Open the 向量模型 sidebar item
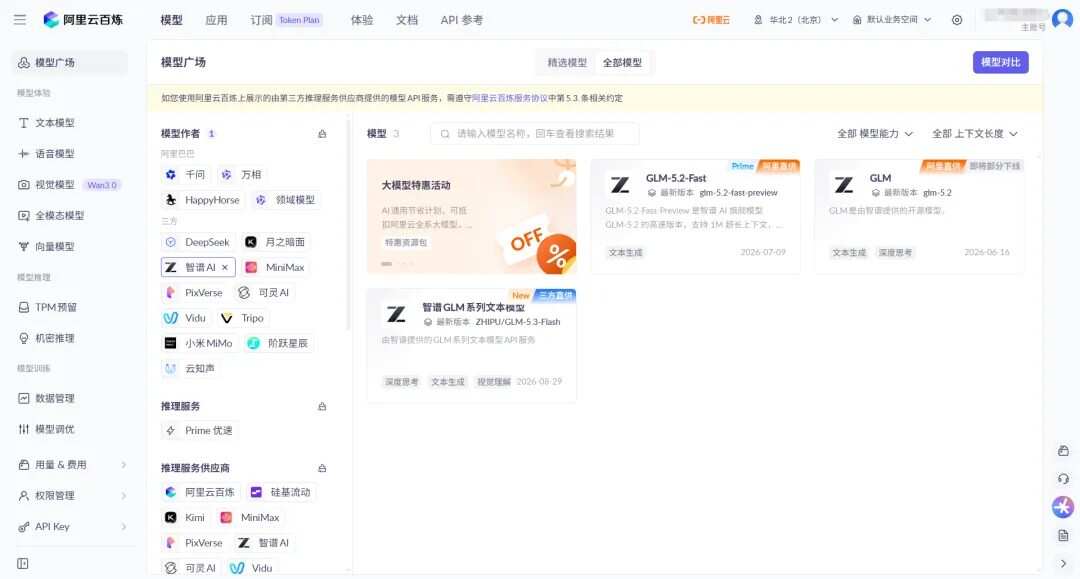This screenshot has width=1080, height=579. [55, 246]
